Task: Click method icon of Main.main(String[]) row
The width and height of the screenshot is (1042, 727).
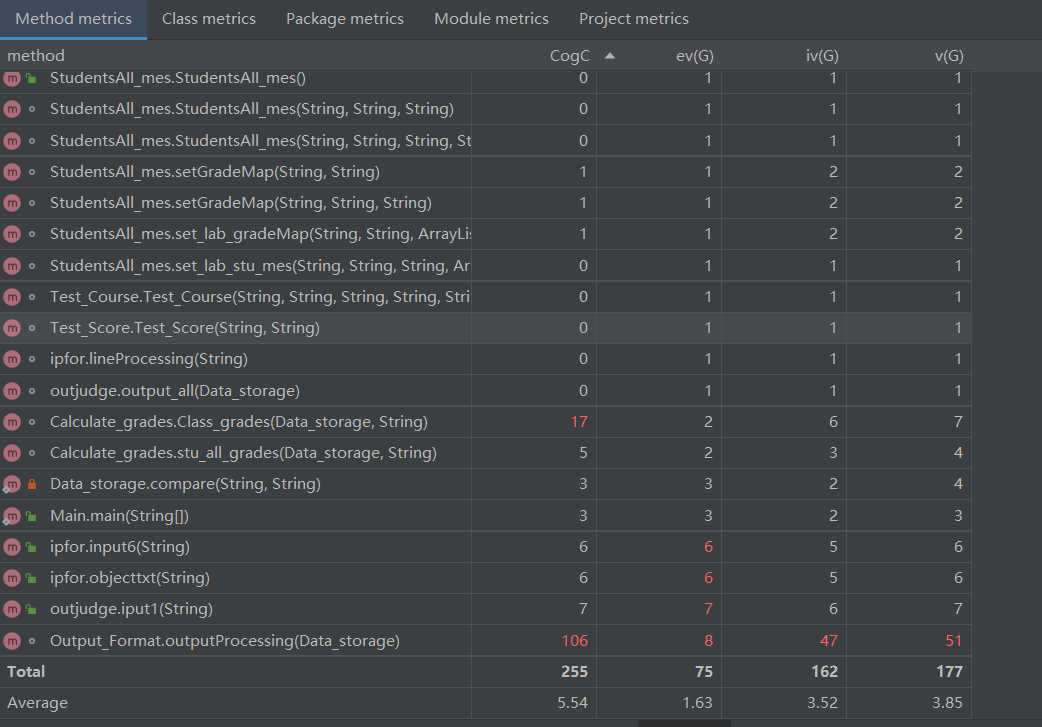Action: 12,516
